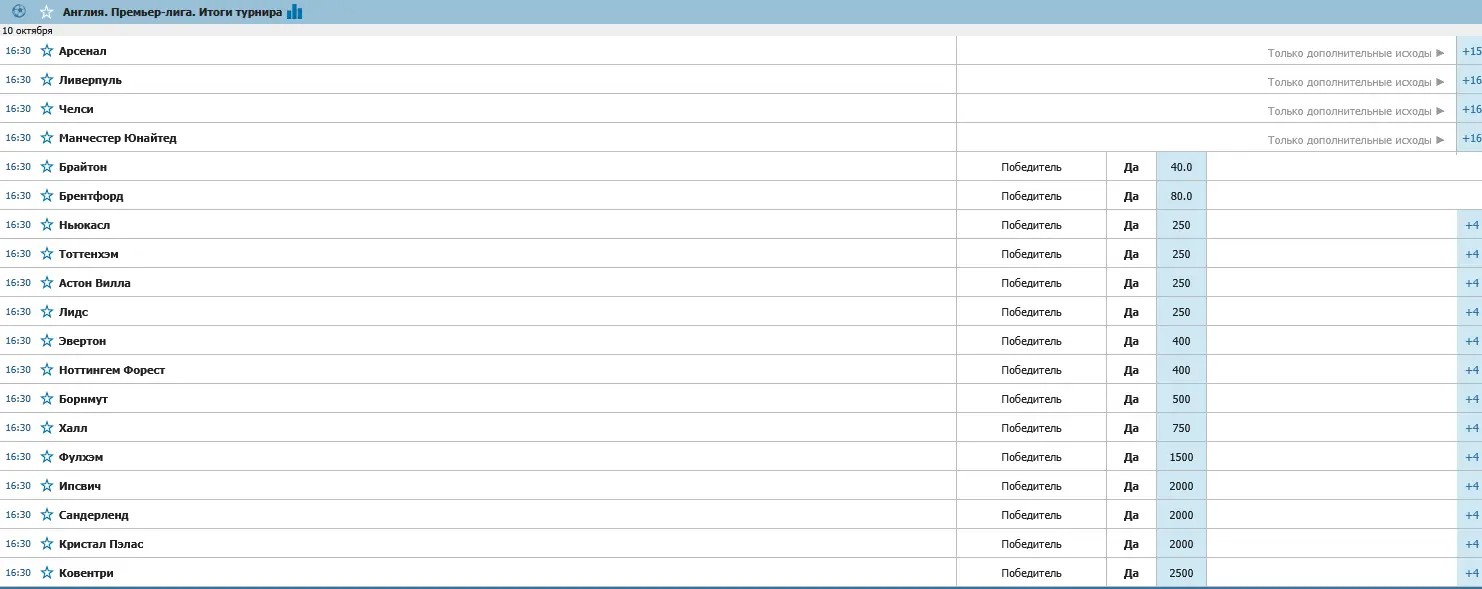Add Ковентри to favorites via star
This screenshot has width=1482, height=589.
click(47, 573)
